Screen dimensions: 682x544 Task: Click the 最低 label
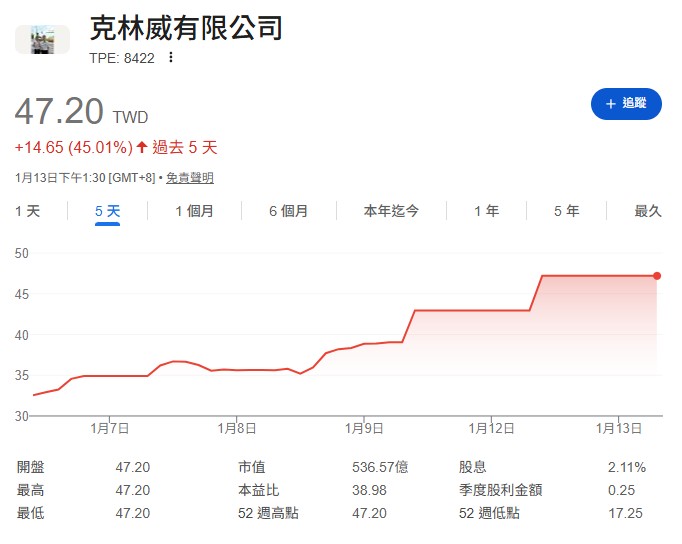pyautogui.click(x=30, y=514)
